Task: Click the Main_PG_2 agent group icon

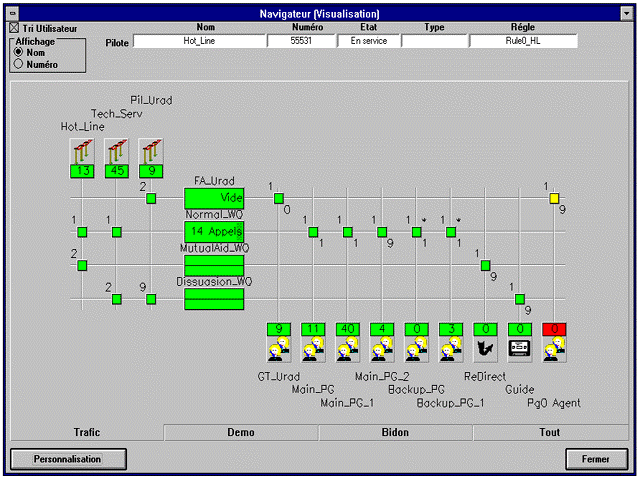Action: point(382,348)
